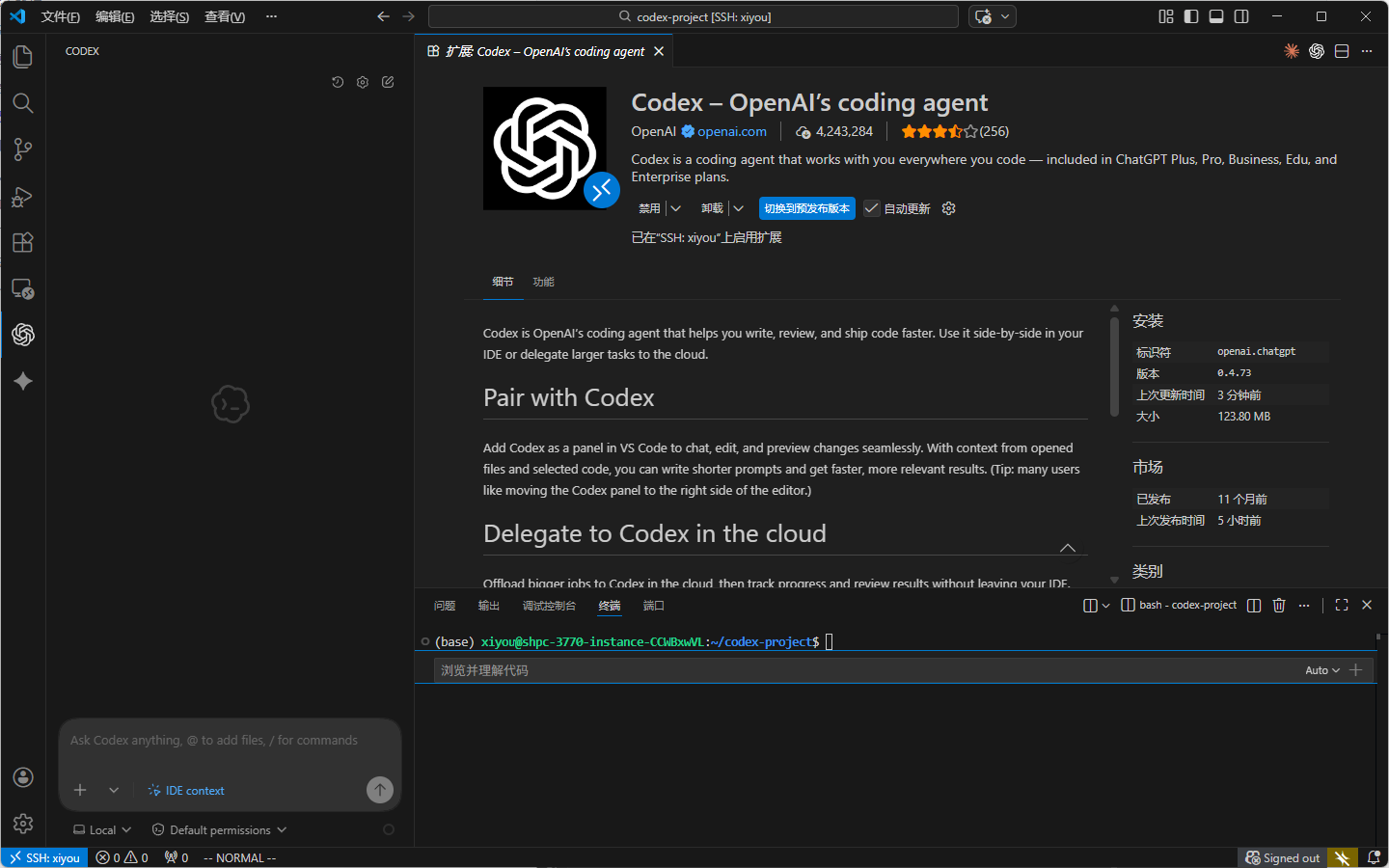Close the Codex extension editor tab

tap(659, 51)
